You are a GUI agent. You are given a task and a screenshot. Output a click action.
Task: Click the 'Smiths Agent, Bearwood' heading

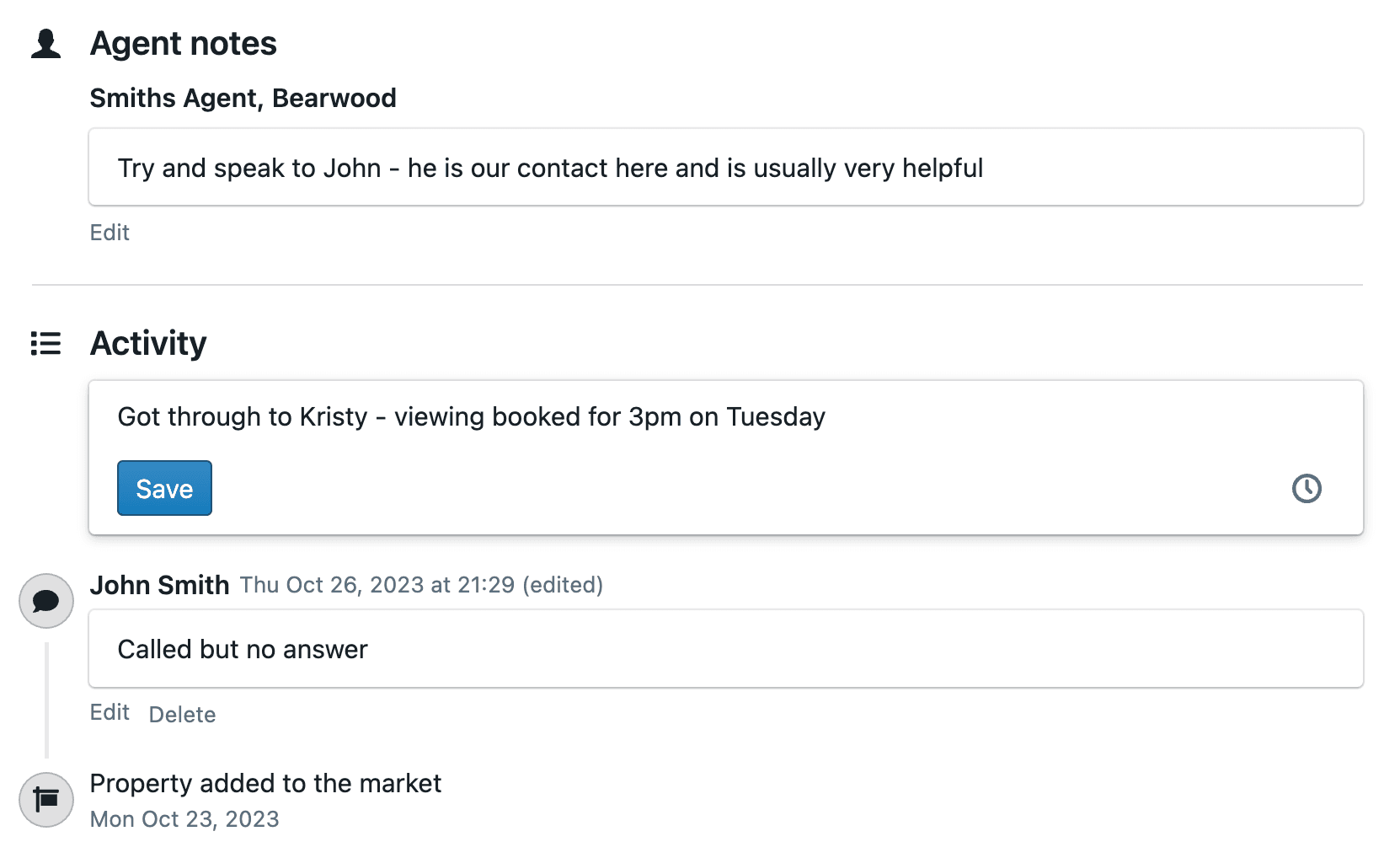pyautogui.click(x=243, y=98)
